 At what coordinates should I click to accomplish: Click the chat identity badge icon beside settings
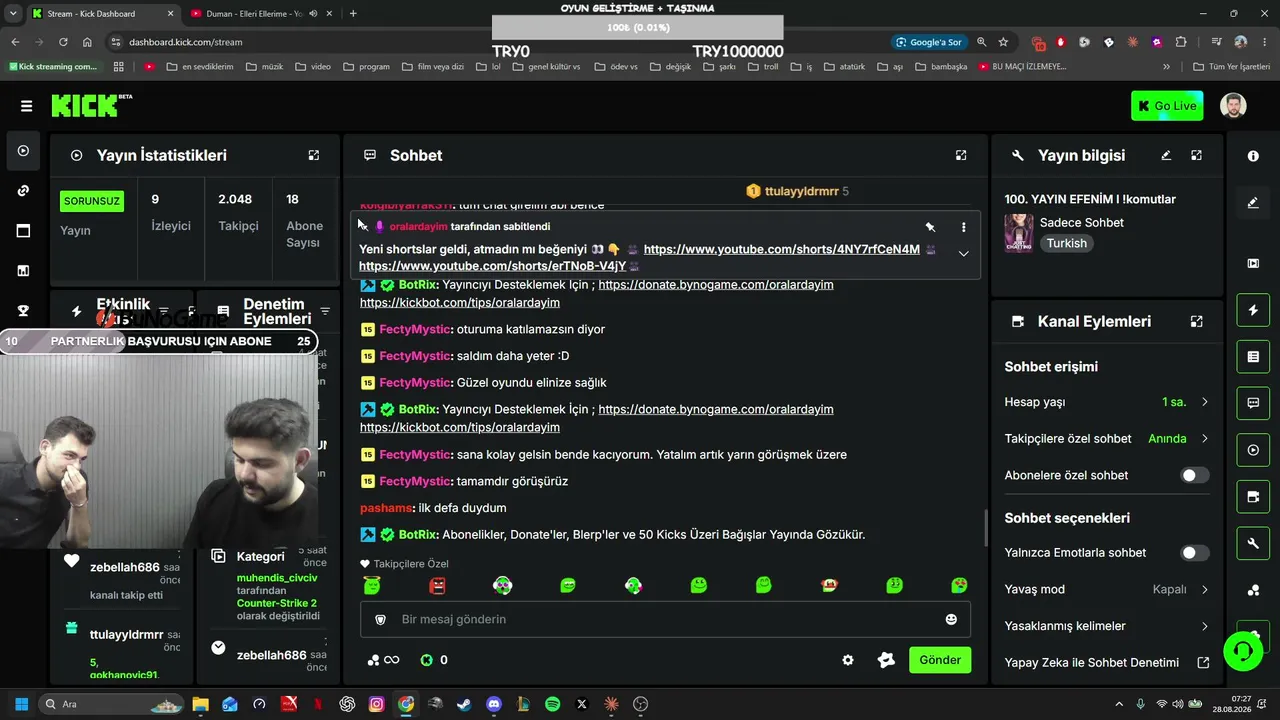886,660
